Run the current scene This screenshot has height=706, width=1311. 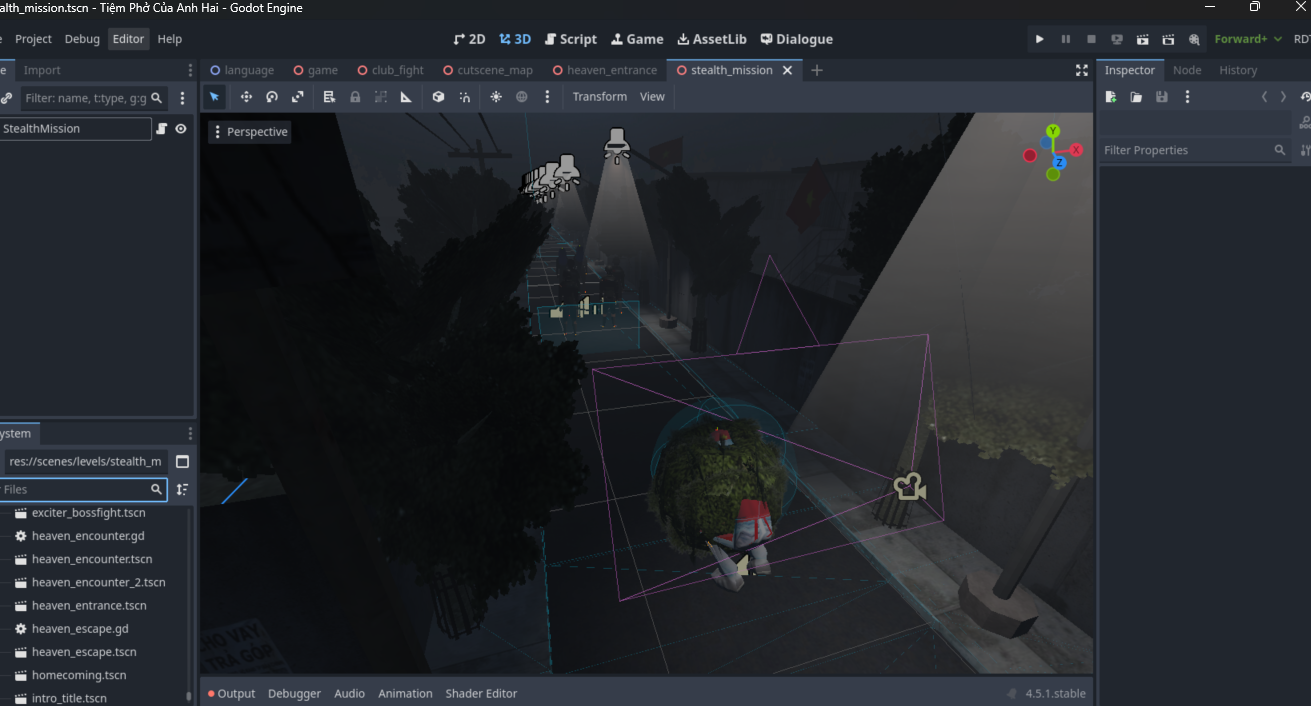(x=1143, y=39)
